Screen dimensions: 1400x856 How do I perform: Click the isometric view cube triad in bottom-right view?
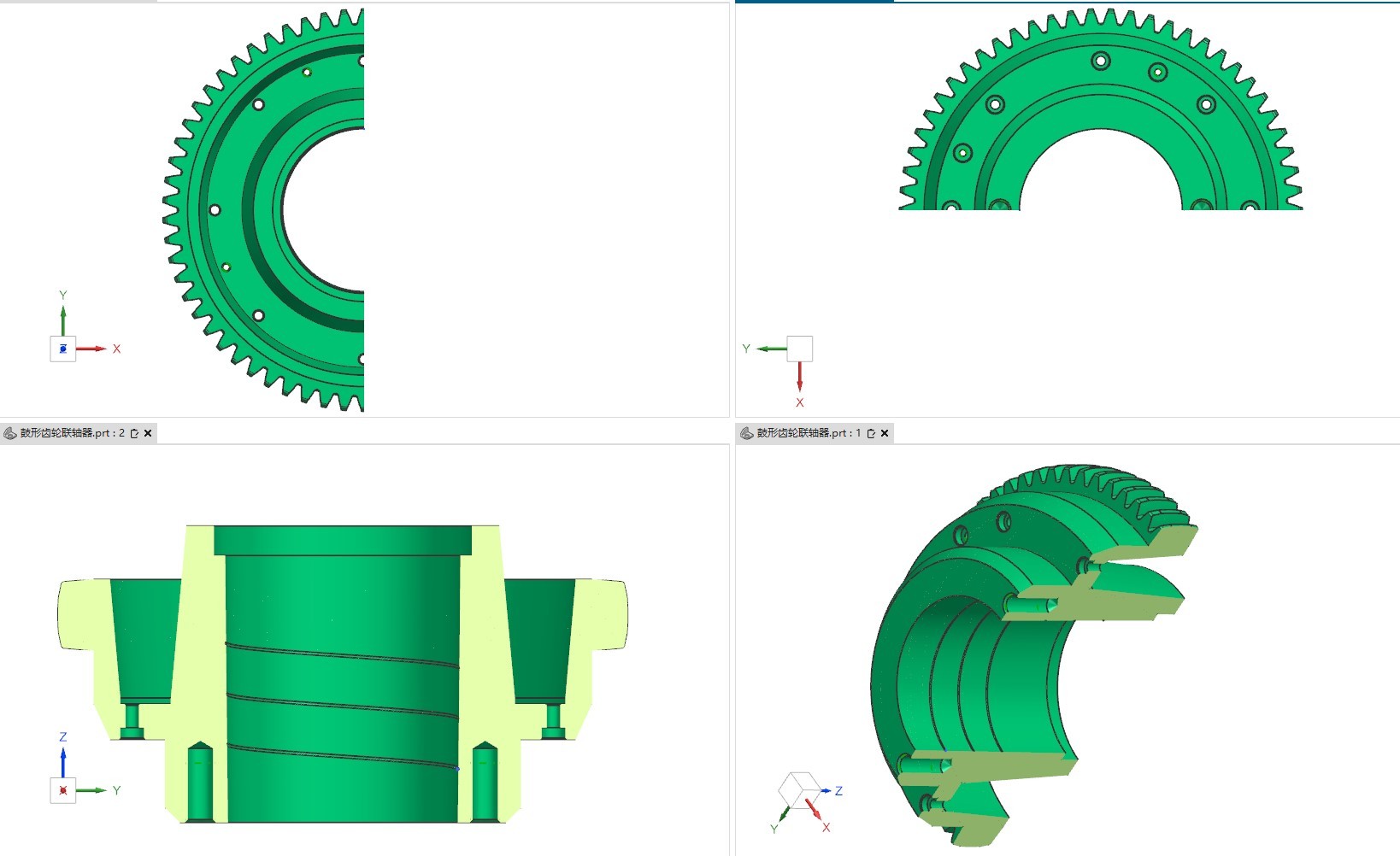[800, 790]
